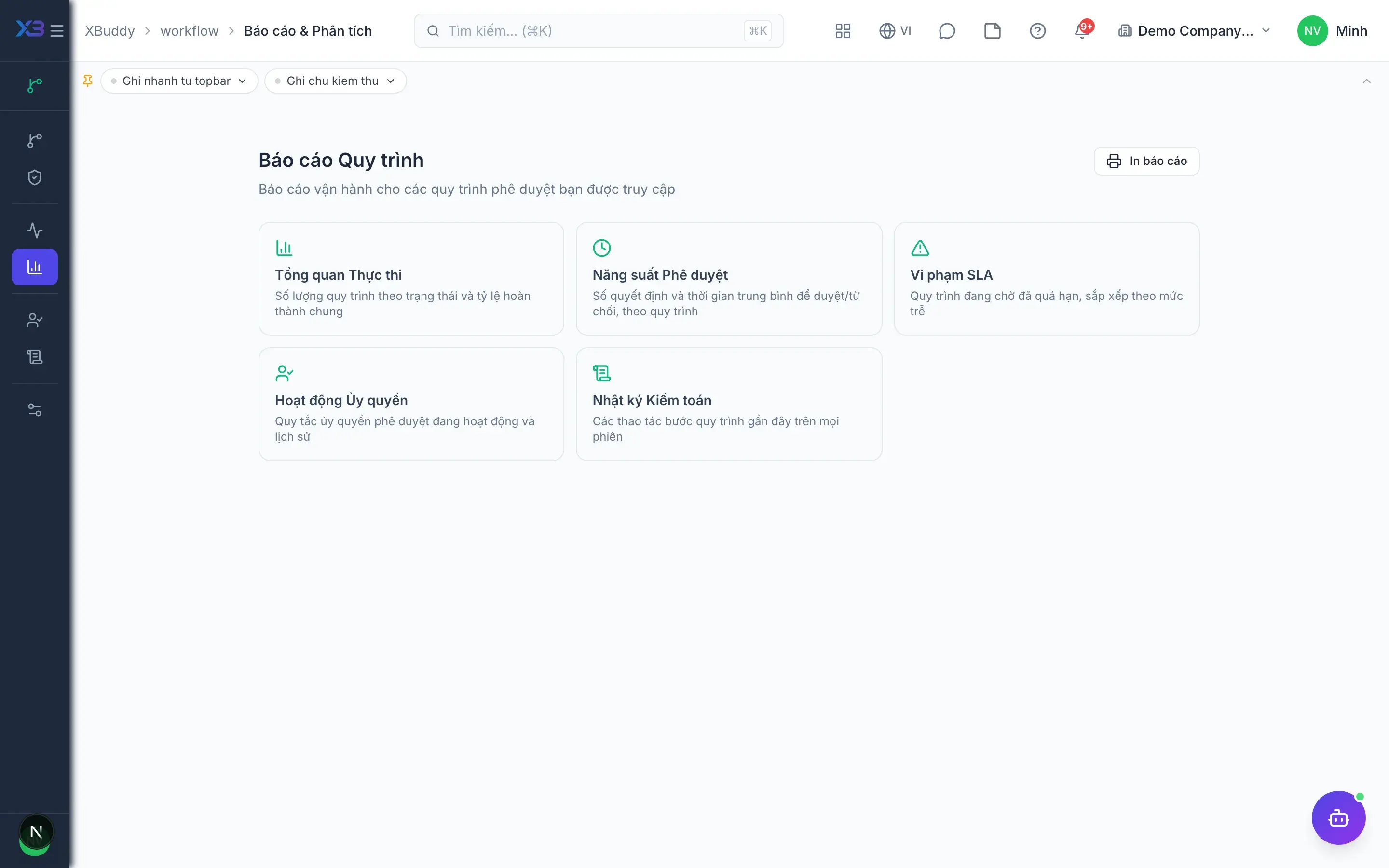Launch the AI assistant robot button
The height and width of the screenshot is (868, 1389).
point(1338,817)
